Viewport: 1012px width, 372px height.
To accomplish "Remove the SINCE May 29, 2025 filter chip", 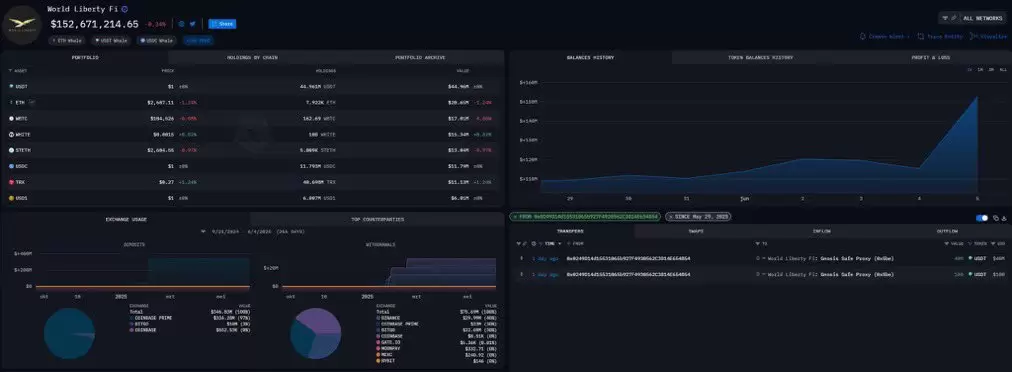I will pos(671,217).
